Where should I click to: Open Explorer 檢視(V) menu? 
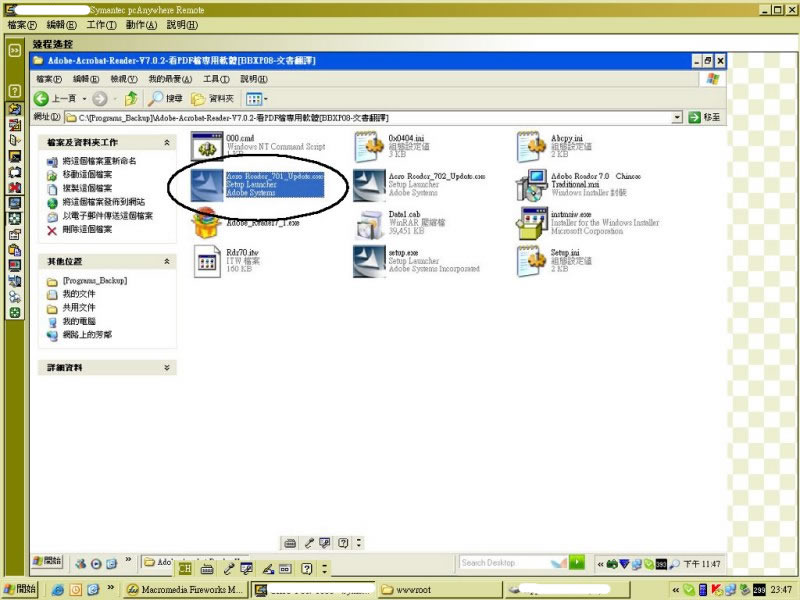click(x=124, y=79)
